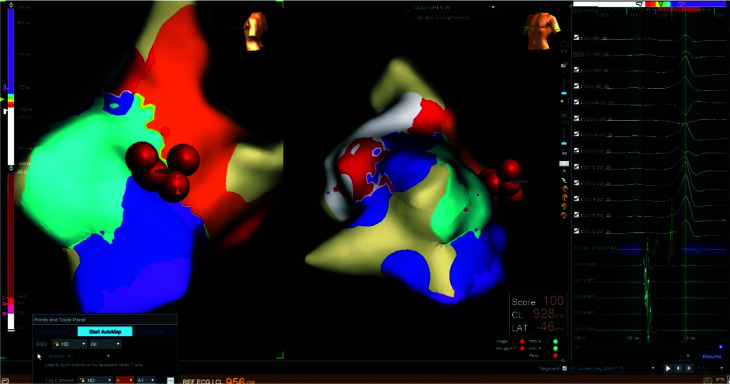Open the ROV HD catheter dropdown
730x384 pixels.
(x=69, y=344)
